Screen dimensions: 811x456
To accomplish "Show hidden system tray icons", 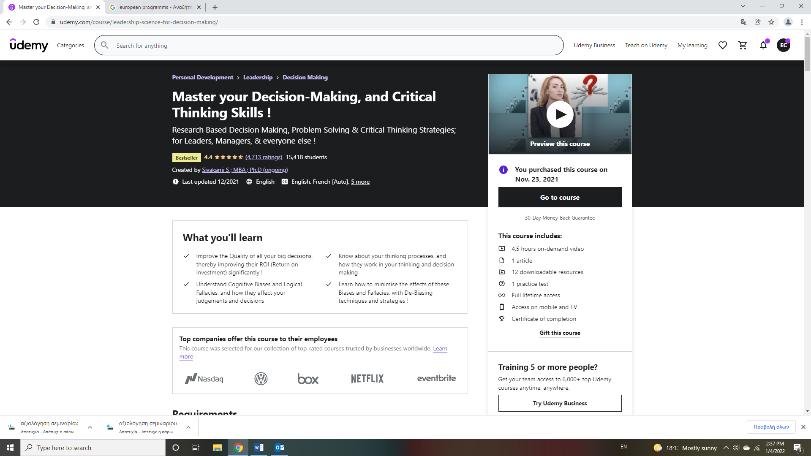I will [726, 448].
